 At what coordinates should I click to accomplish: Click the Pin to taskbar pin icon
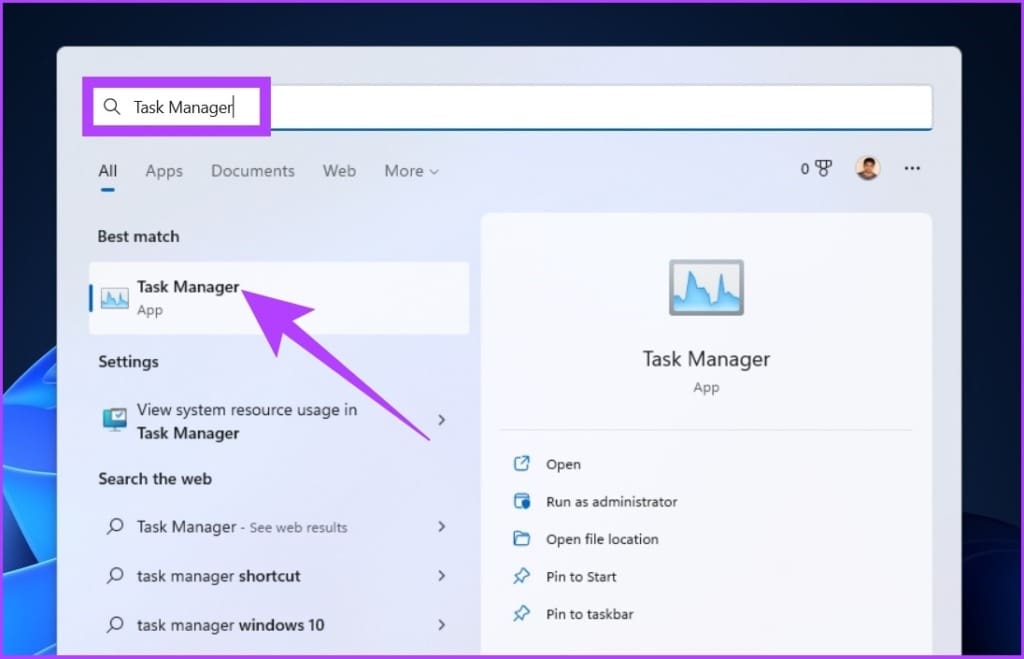click(521, 613)
